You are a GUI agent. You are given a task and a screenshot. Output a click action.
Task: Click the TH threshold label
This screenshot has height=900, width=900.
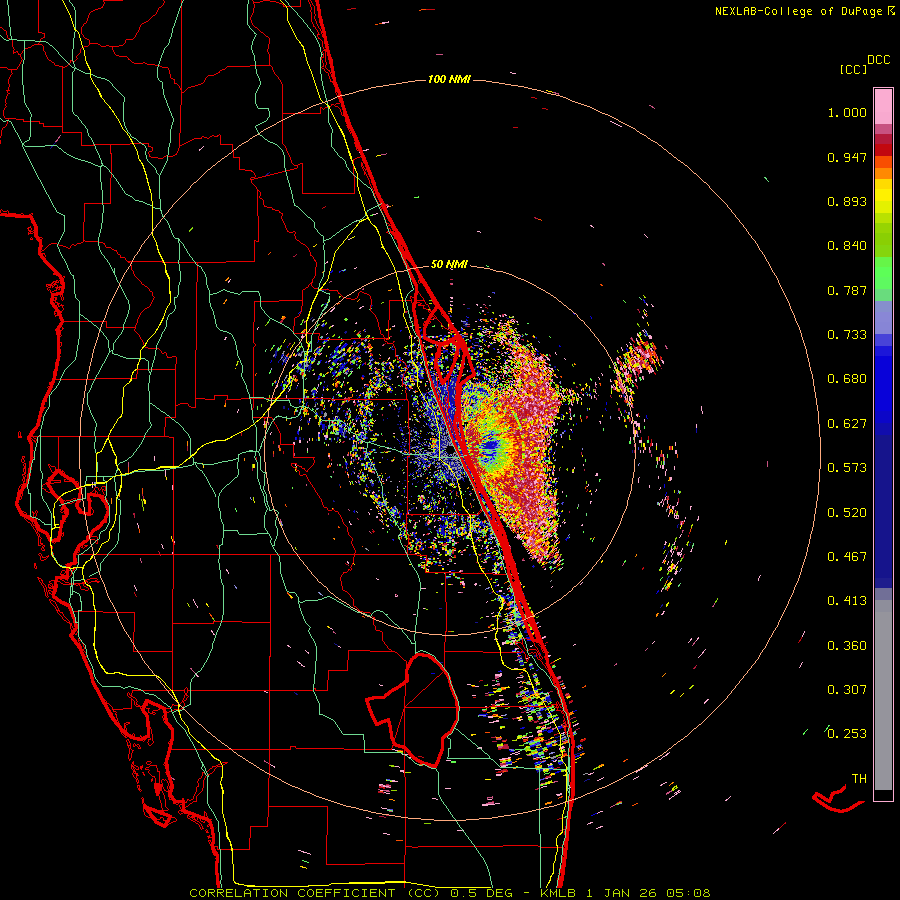(859, 779)
